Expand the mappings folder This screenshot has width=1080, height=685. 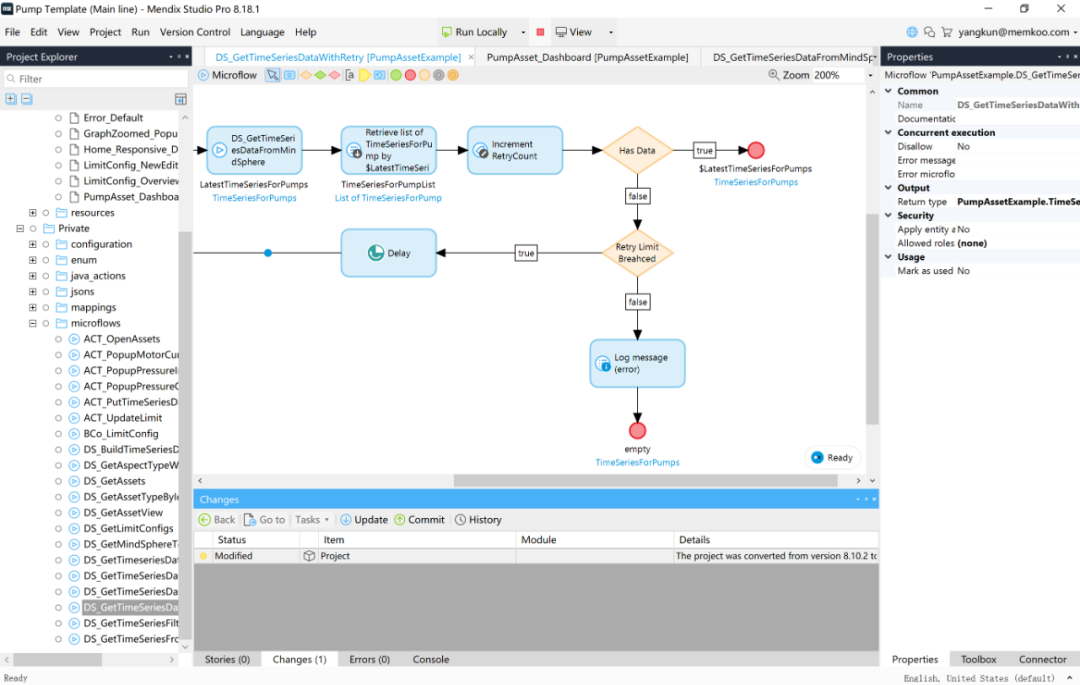32,308
